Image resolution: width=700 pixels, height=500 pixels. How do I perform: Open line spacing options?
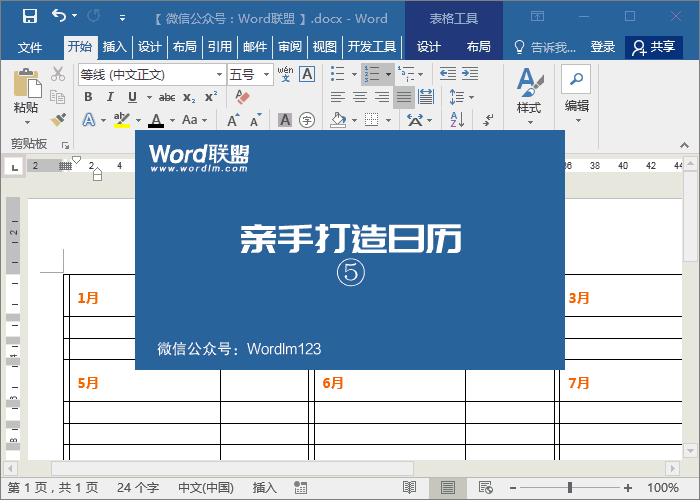click(x=461, y=97)
